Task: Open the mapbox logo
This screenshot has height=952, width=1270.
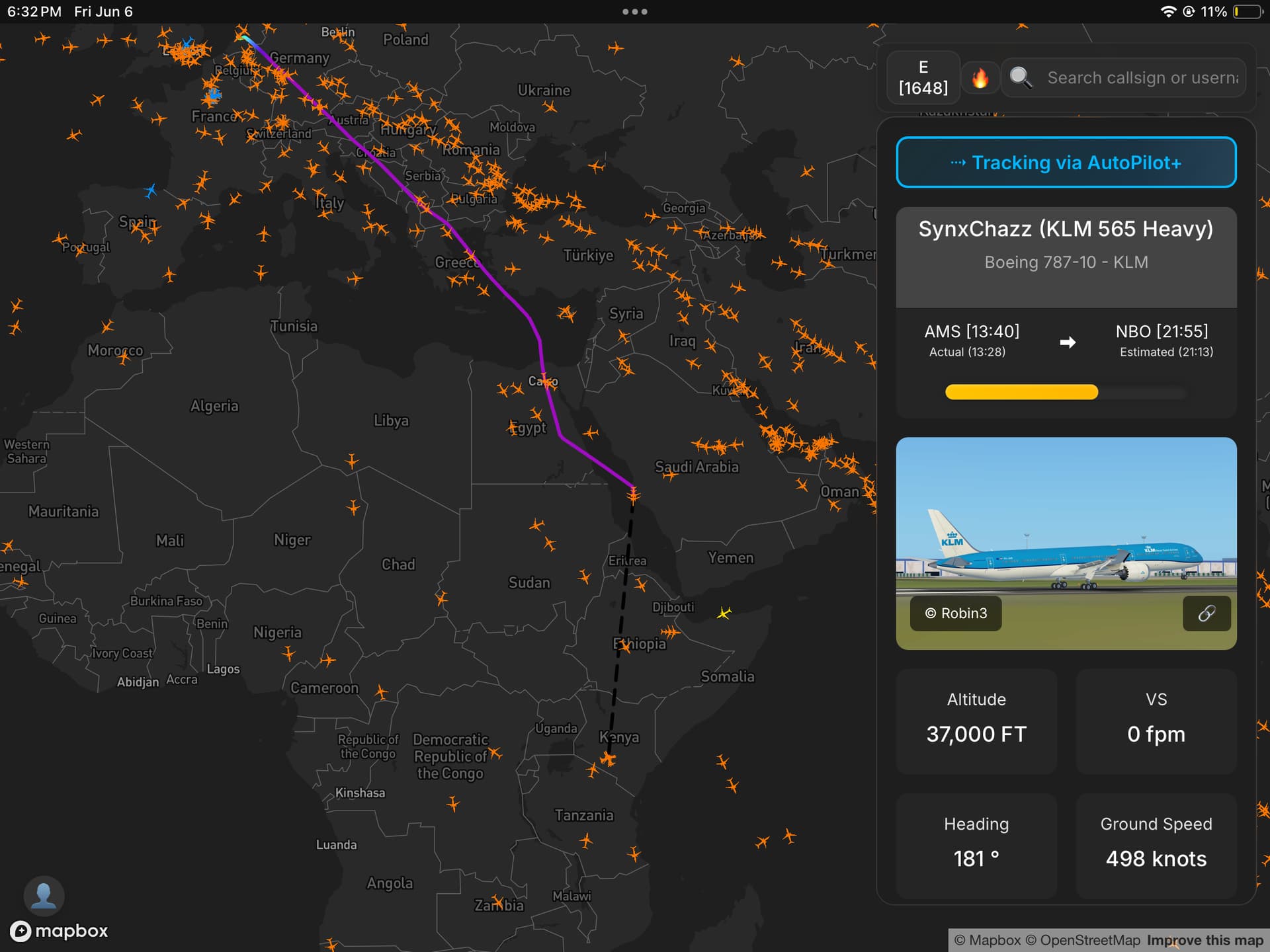Action: [x=59, y=931]
